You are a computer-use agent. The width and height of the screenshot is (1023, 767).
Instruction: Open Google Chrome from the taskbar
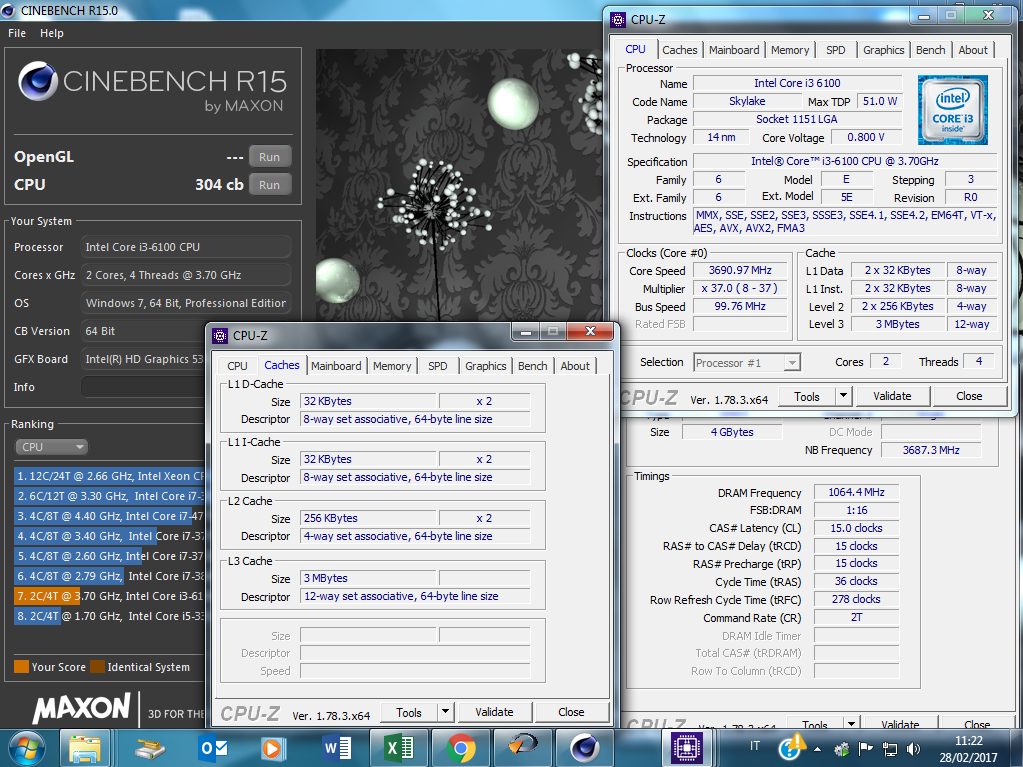pyautogui.click(x=461, y=748)
